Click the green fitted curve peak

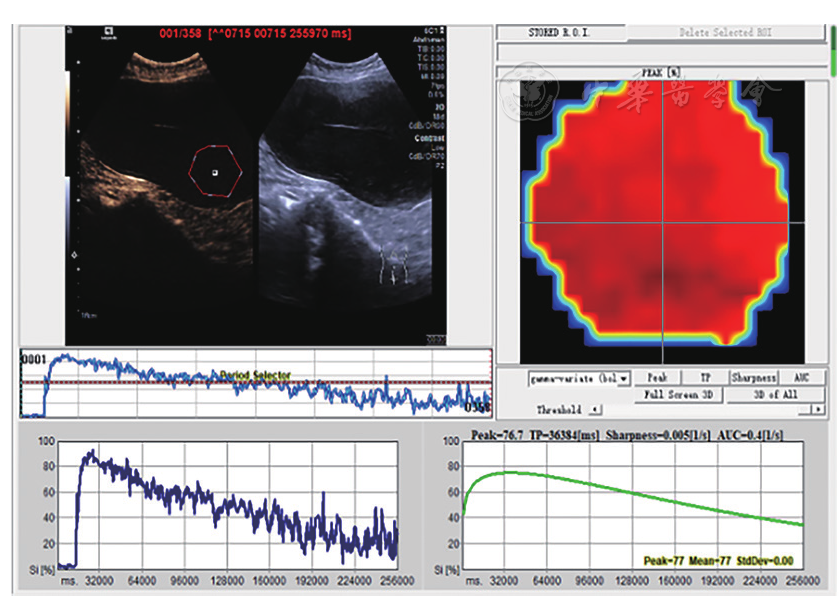coord(508,472)
